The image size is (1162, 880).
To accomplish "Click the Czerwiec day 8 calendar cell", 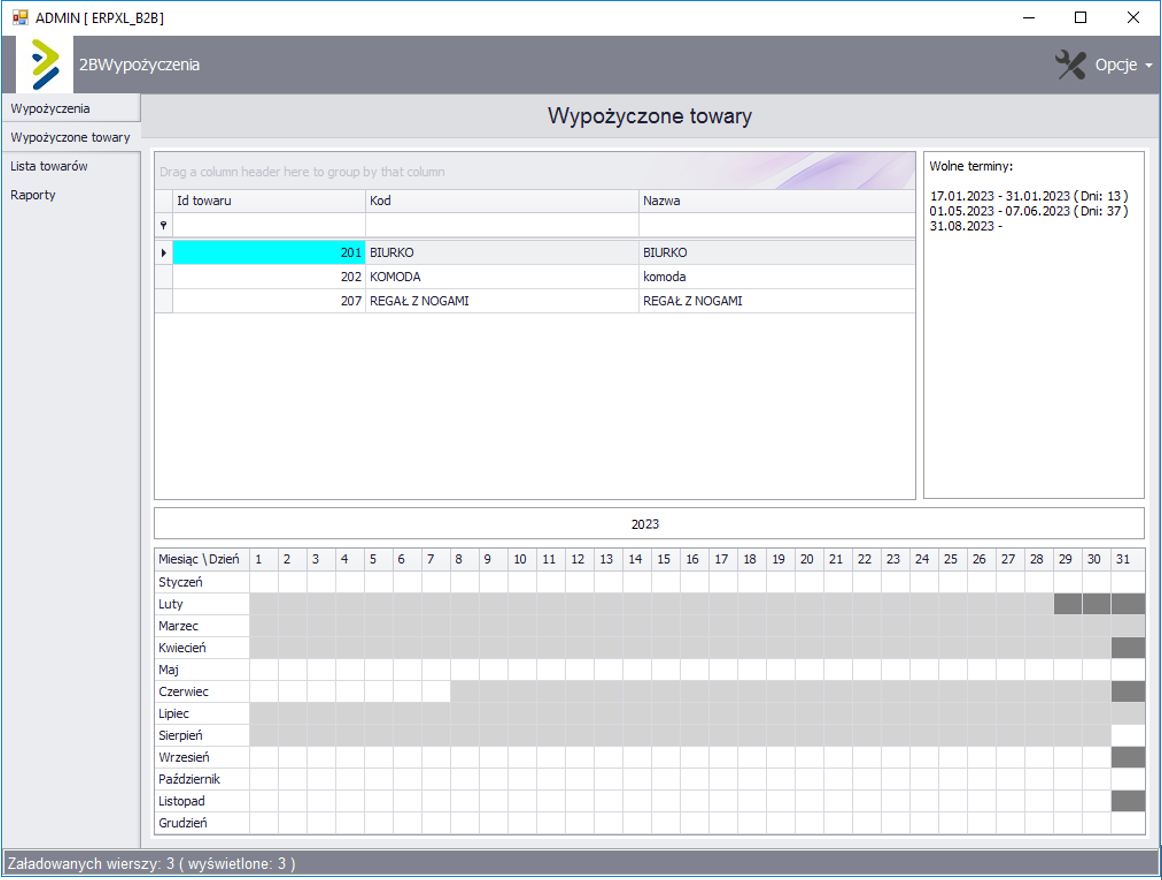I will [465, 692].
